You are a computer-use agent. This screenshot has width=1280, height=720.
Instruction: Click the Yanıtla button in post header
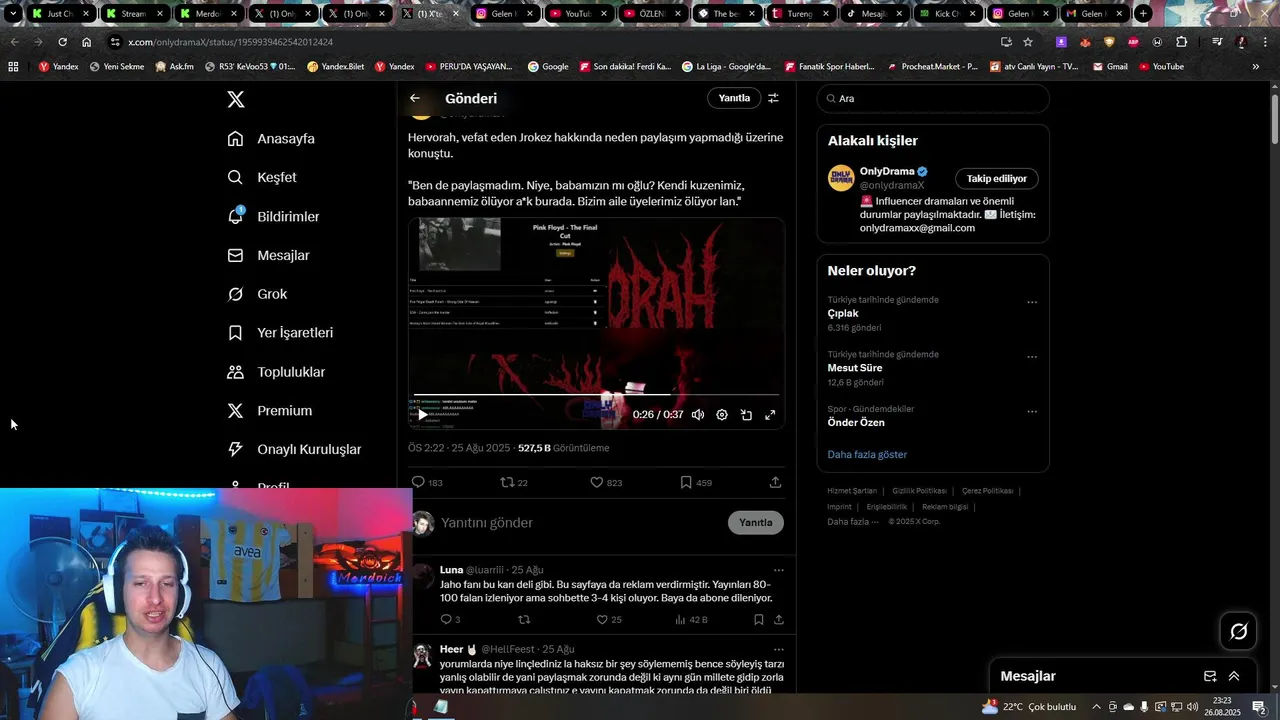(734, 98)
